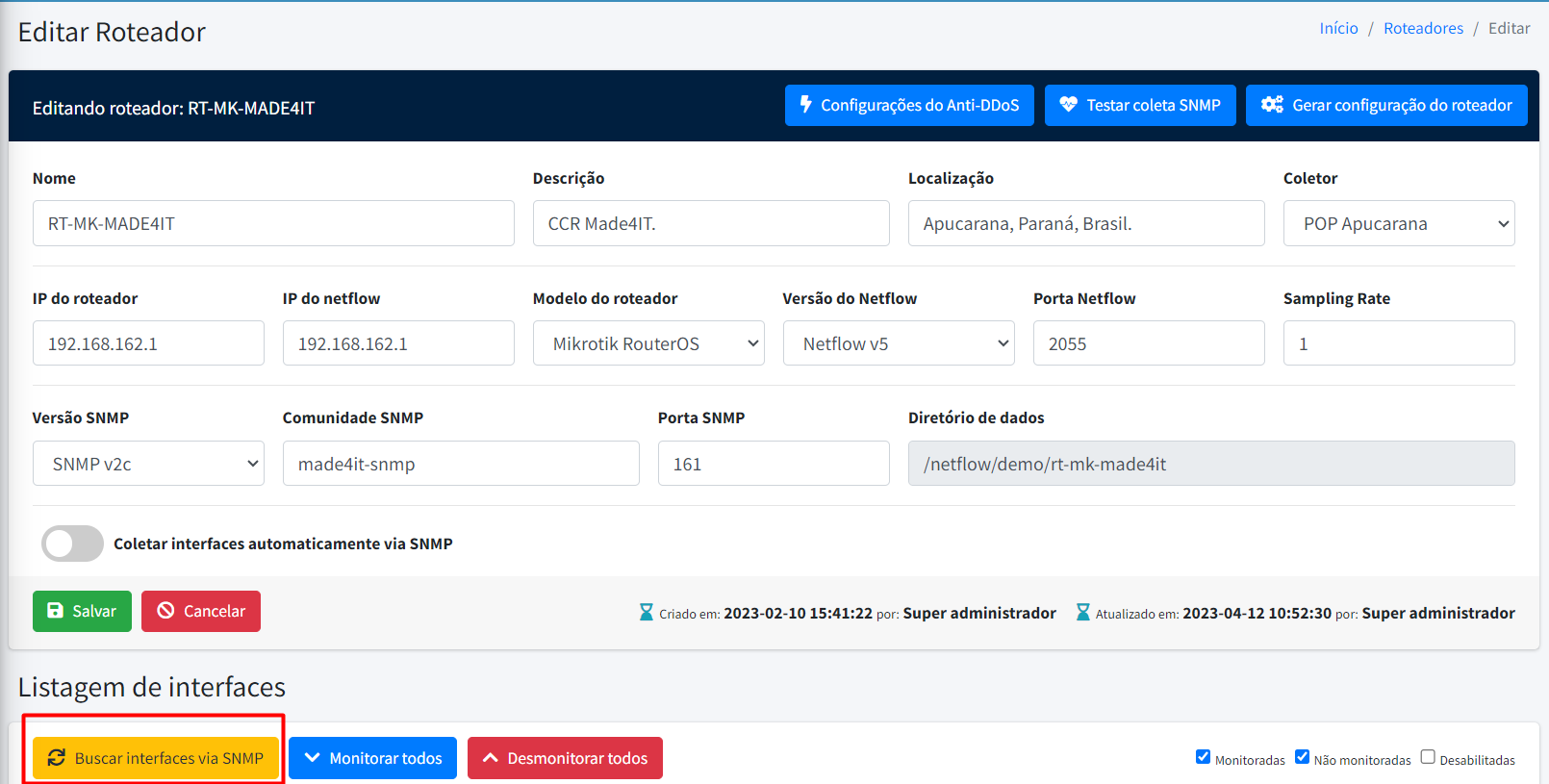This screenshot has height=784, width=1549.
Task: Toggle Coletar interfaces automaticamente via SNMP switch
Action: [72, 544]
